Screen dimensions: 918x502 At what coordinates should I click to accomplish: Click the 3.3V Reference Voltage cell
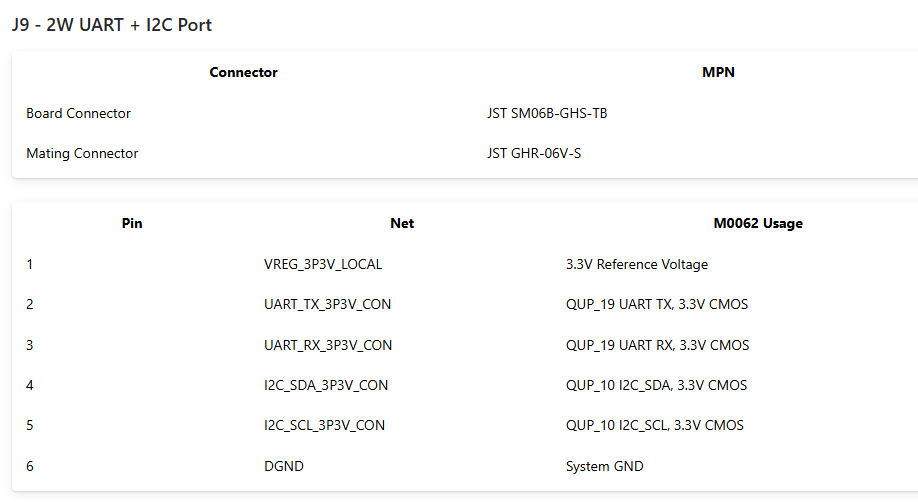click(x=636, y=264)
